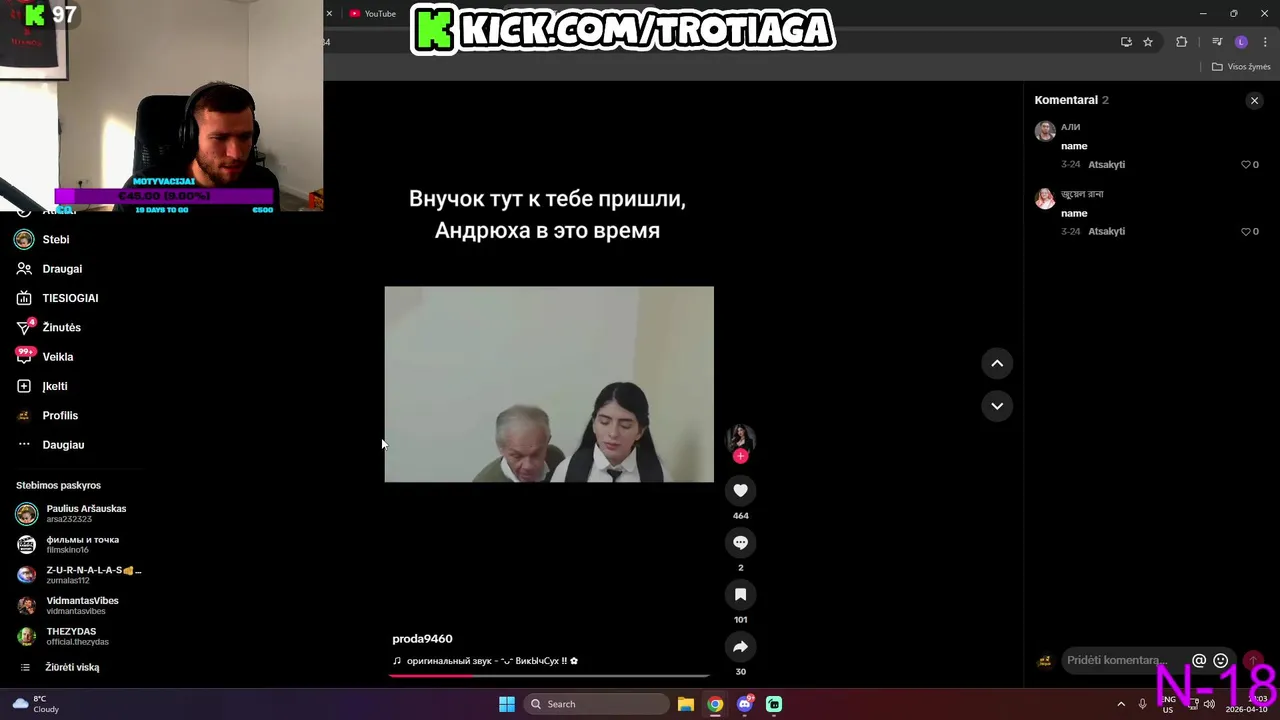Expand Žiūrėti viską followed list
This screenshot has width=1280, height=720.
click(72, 667)
